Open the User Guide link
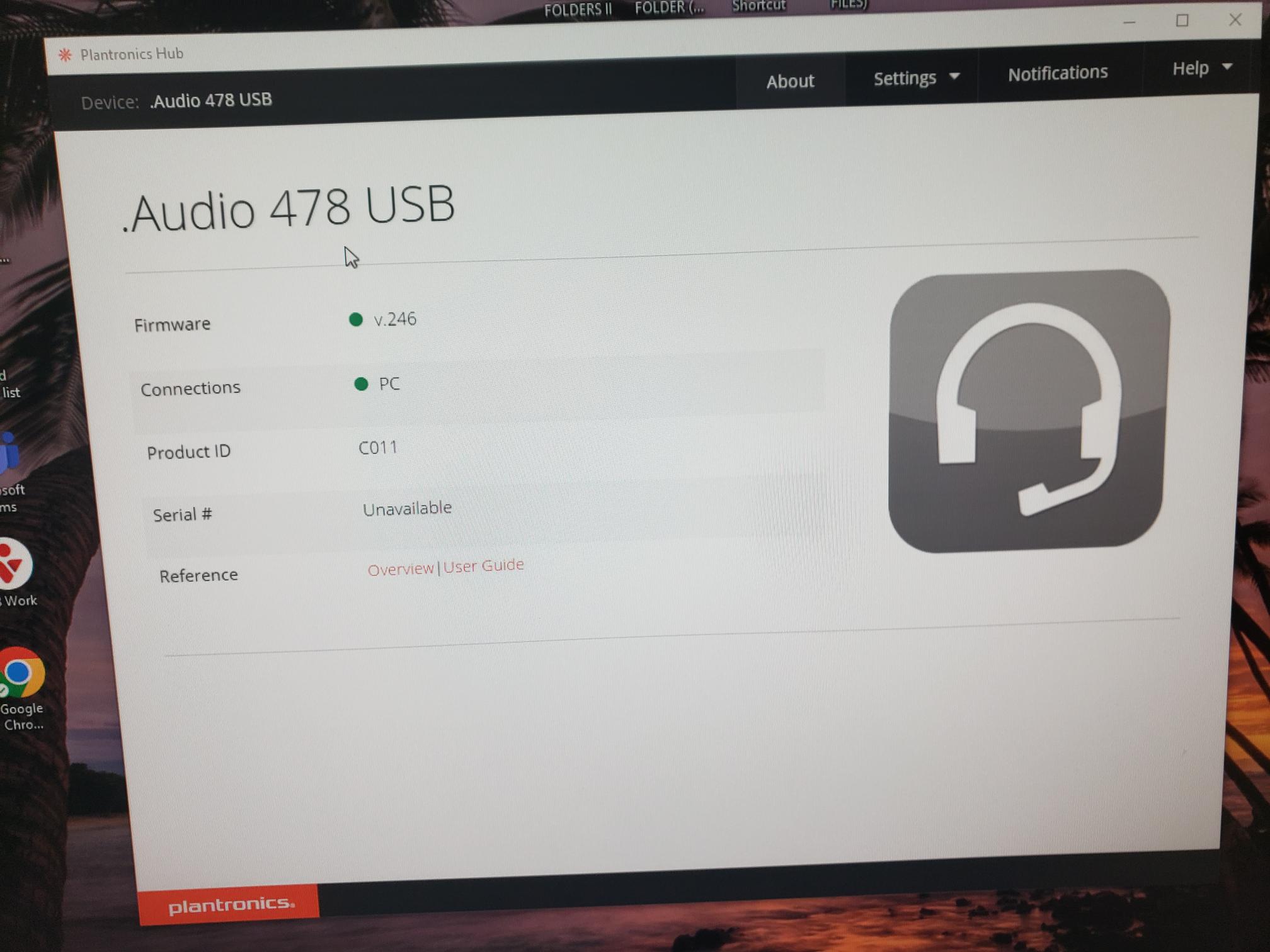 click(483, 565)
